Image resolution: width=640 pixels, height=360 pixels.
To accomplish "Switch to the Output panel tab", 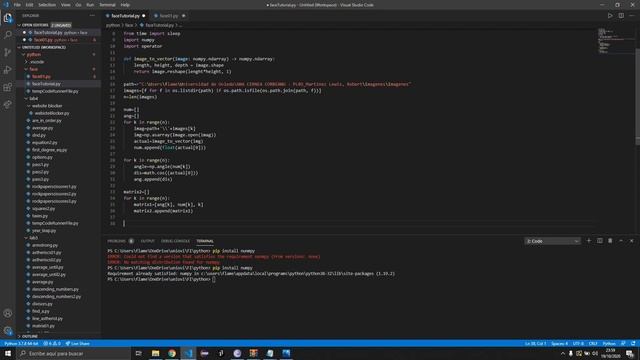I will point(147,241).
